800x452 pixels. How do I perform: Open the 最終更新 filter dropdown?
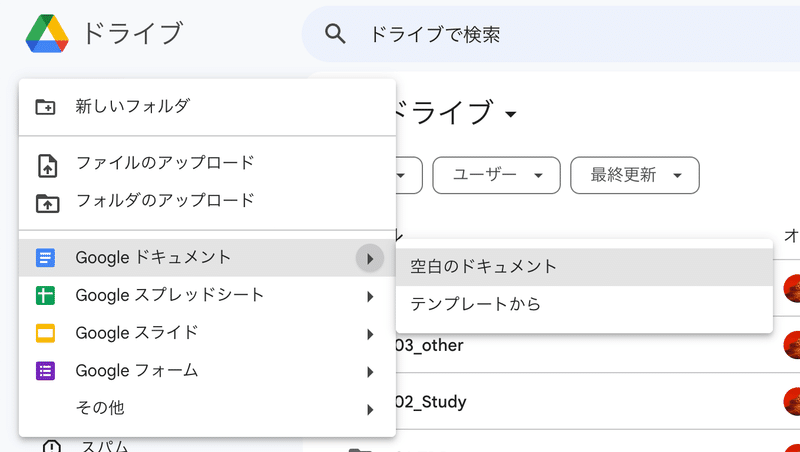(635, 175)
